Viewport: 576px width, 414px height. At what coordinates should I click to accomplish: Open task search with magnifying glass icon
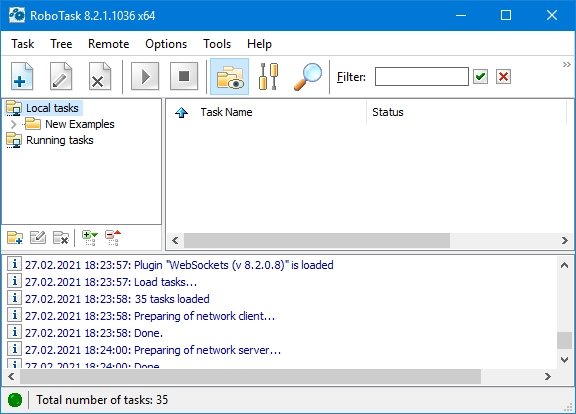[307, 76]
